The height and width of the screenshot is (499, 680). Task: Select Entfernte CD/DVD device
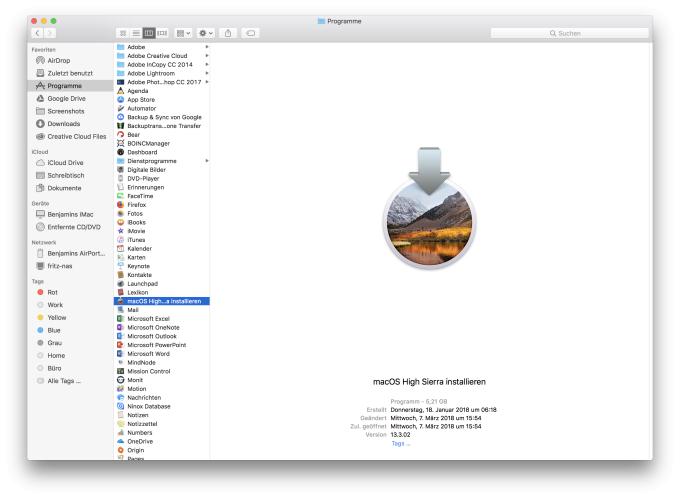70,227
